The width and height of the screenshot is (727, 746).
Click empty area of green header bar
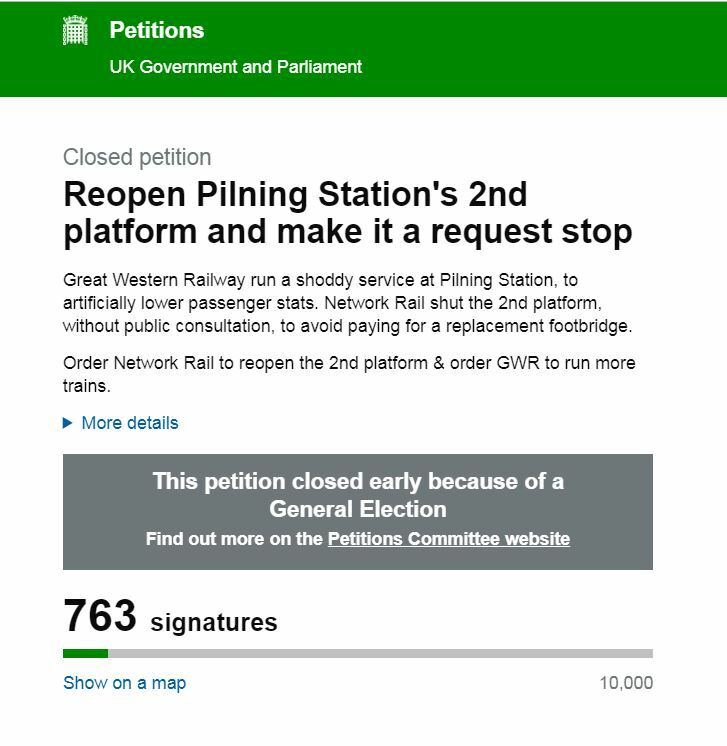click(542, 48)
